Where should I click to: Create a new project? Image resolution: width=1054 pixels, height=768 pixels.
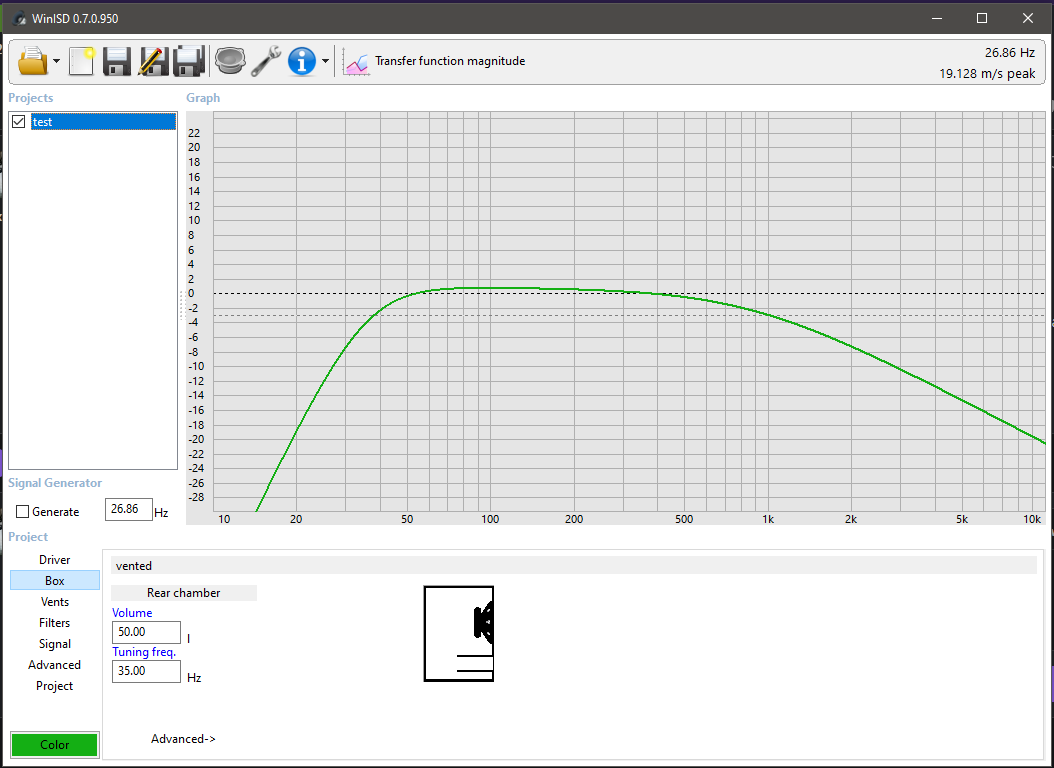point(81,61)
